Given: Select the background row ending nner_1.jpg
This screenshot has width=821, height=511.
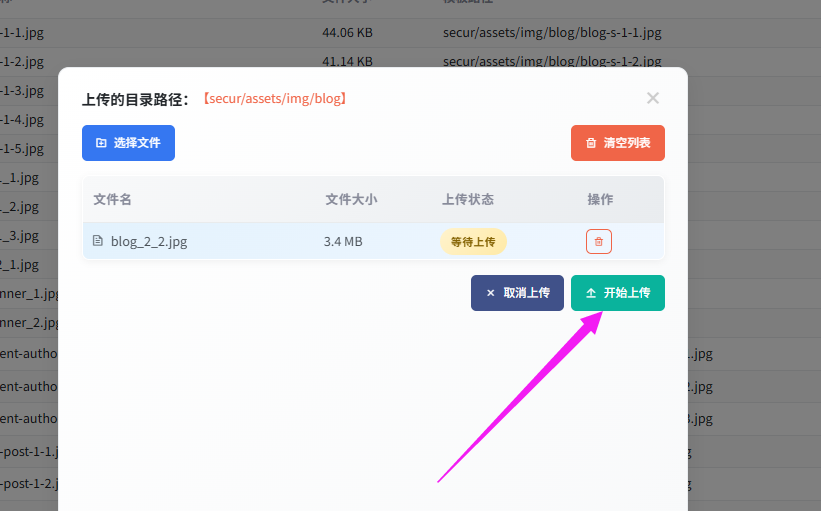Looking at the screenshot, I should tap(30, 294).
